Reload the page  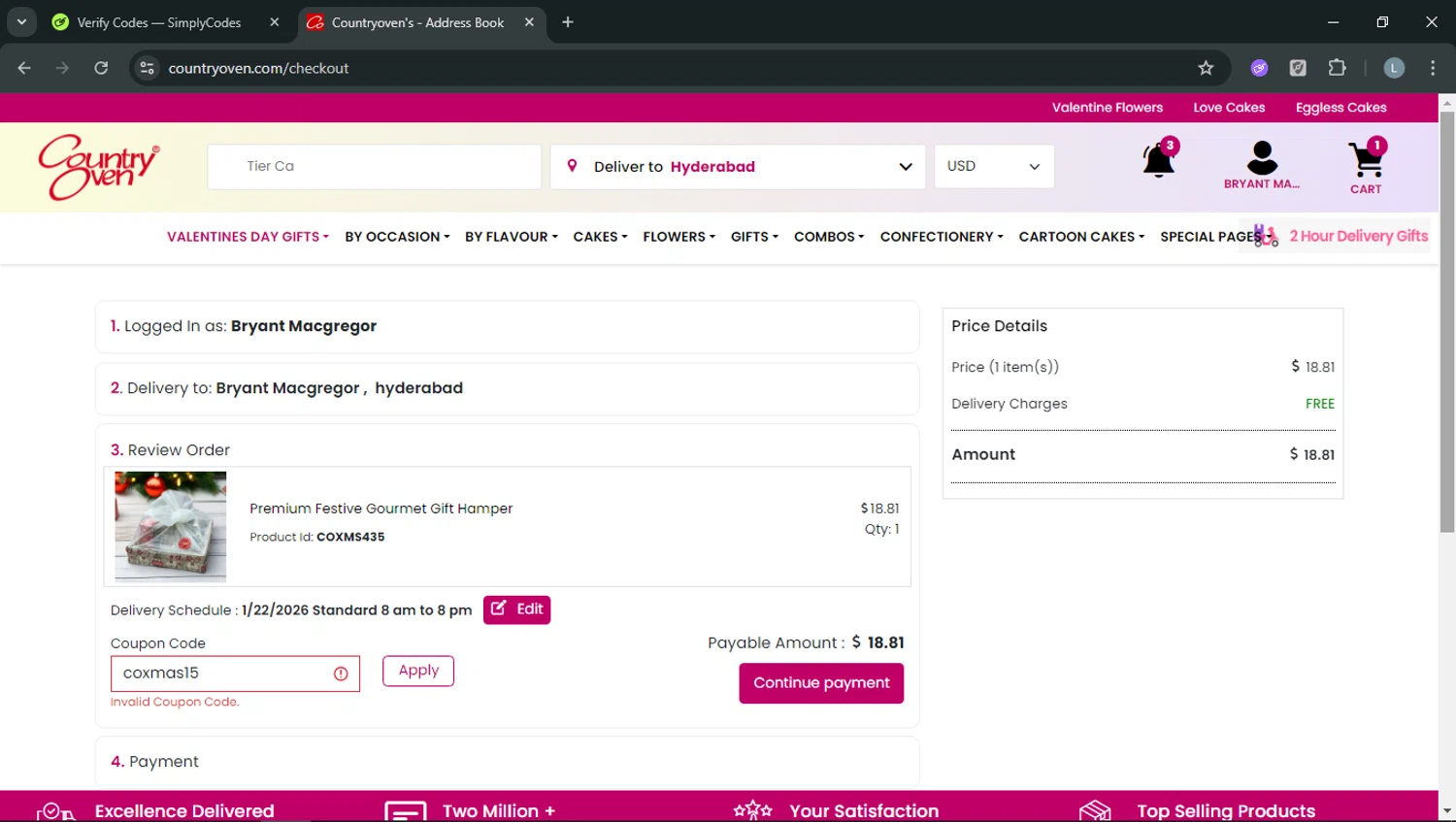[101, 68]
